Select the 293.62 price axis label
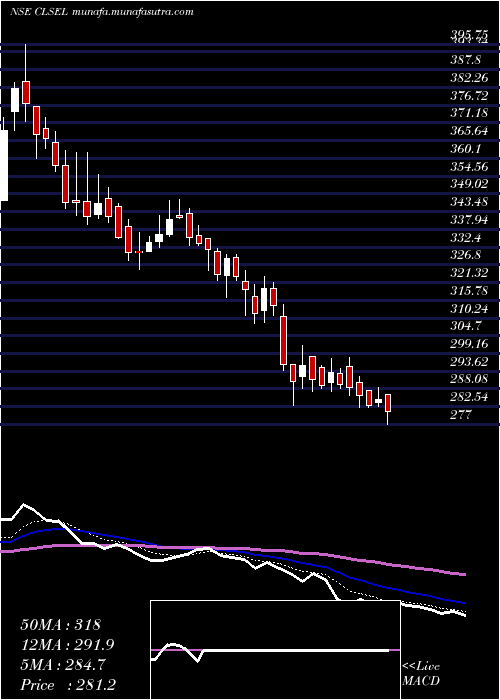 (x=469, y=361)
